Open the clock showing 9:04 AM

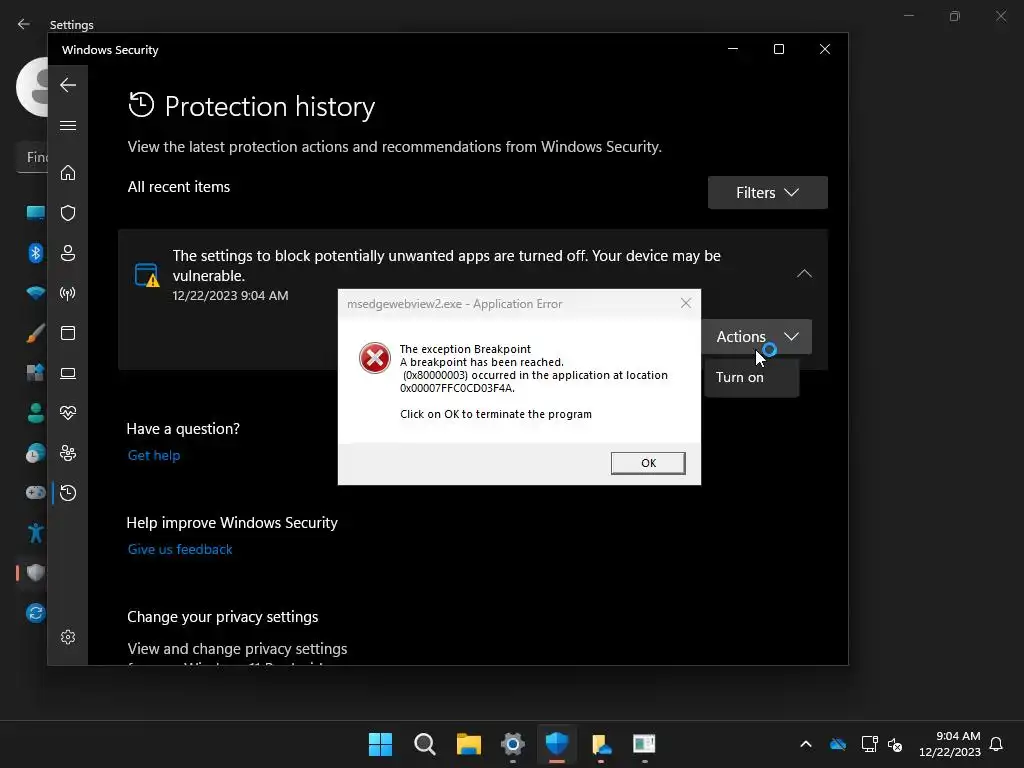coord(950,744)
